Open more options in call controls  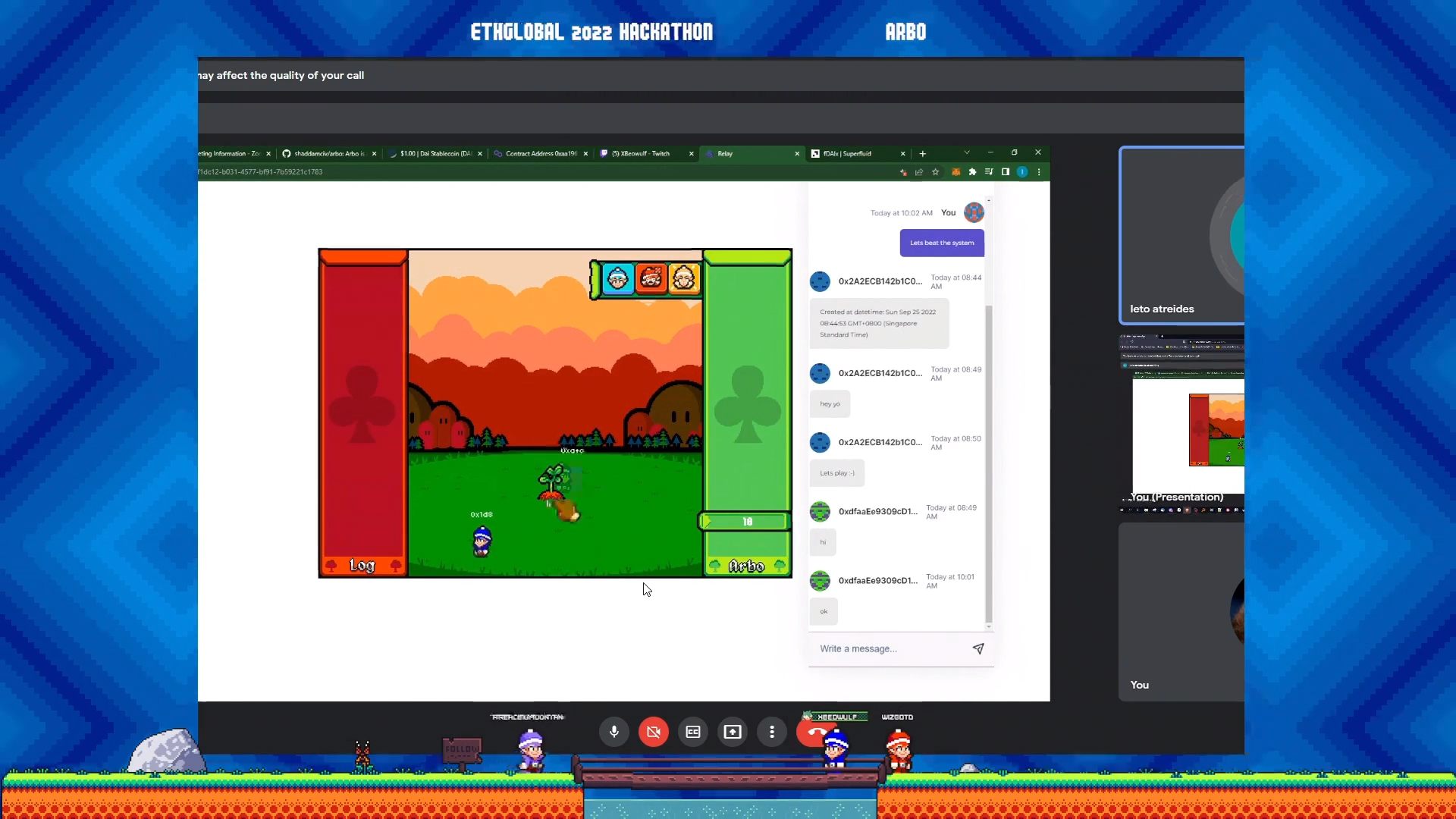point(772,732)
